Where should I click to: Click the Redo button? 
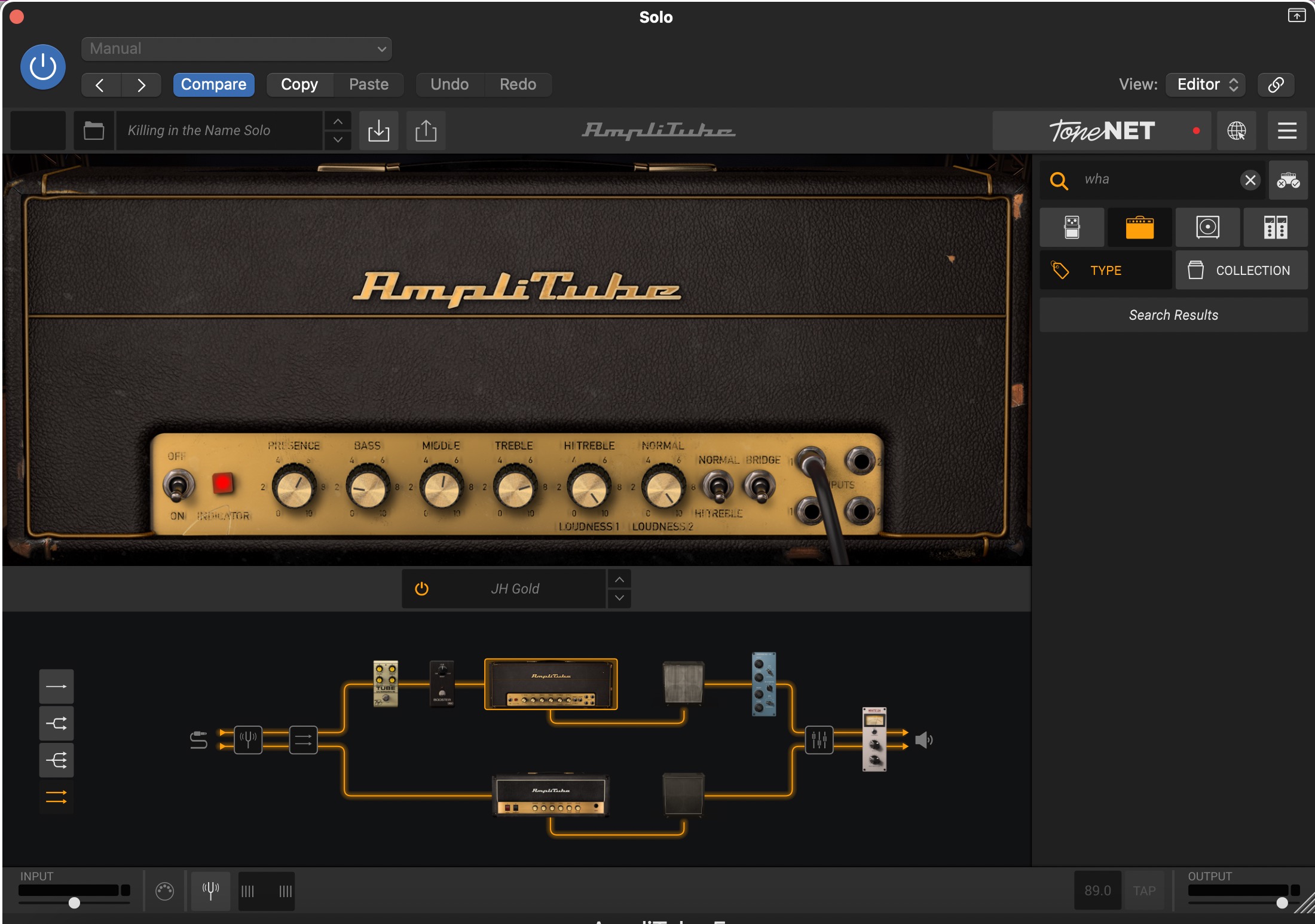coord(518,85)
